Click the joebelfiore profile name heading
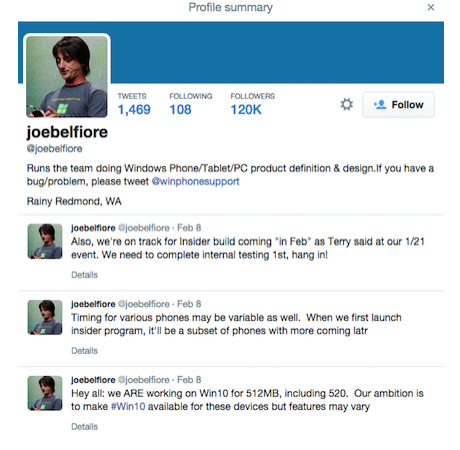 67,132
